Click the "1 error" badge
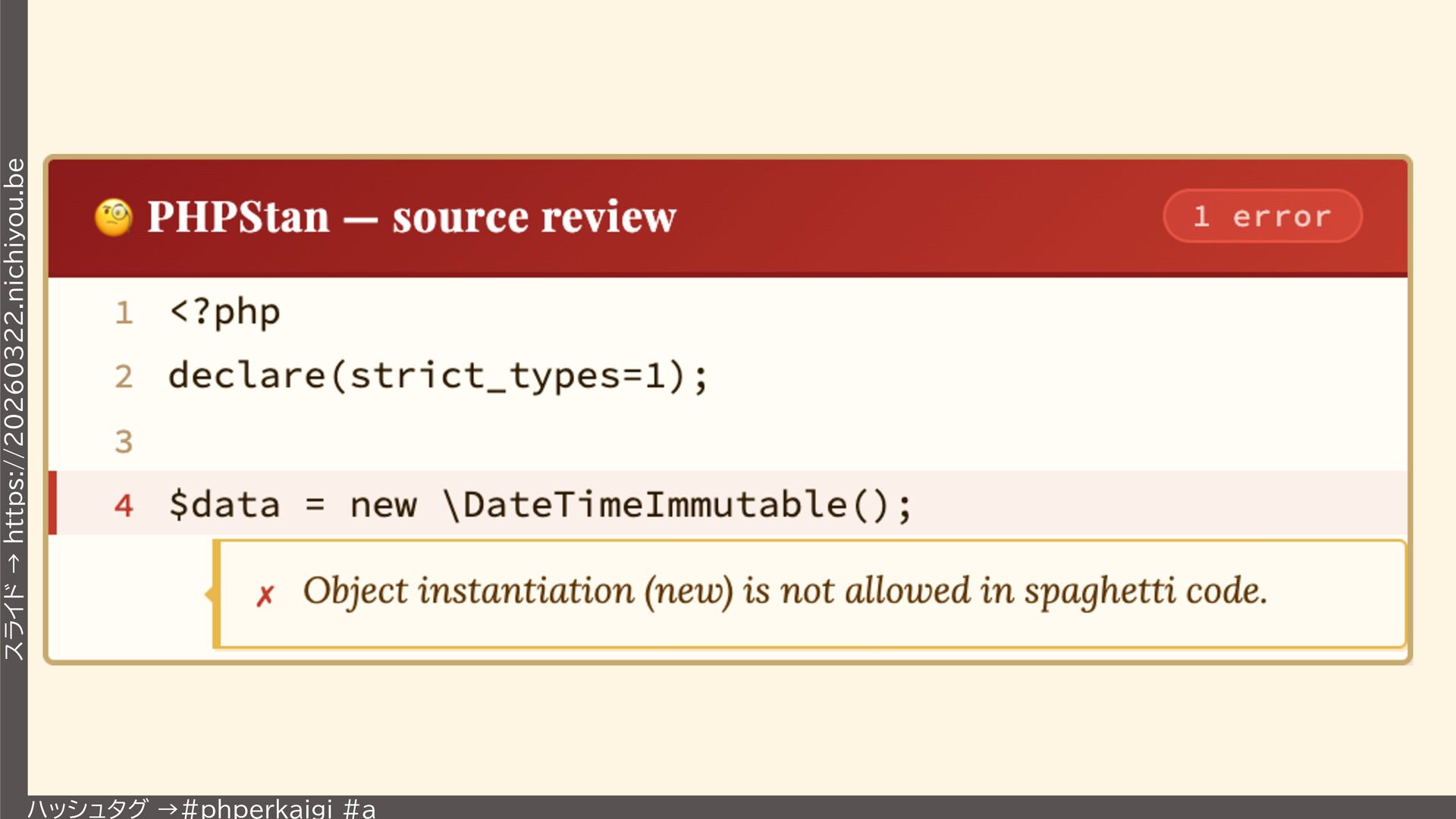The width and height of the screenshot is (1456, 819). [1262, 217]
